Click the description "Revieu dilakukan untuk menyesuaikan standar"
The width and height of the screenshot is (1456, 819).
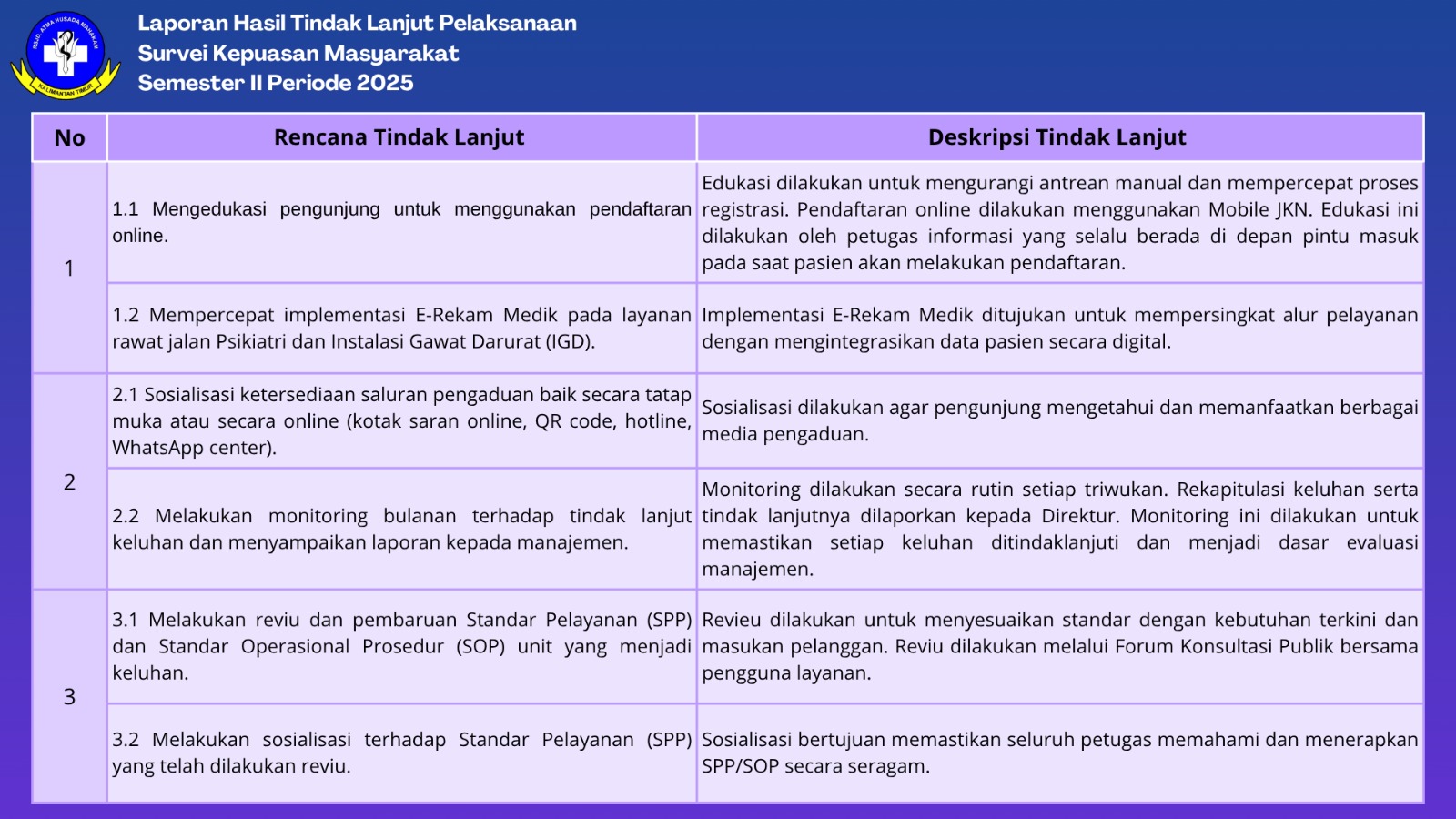(x=1060, y=647)
